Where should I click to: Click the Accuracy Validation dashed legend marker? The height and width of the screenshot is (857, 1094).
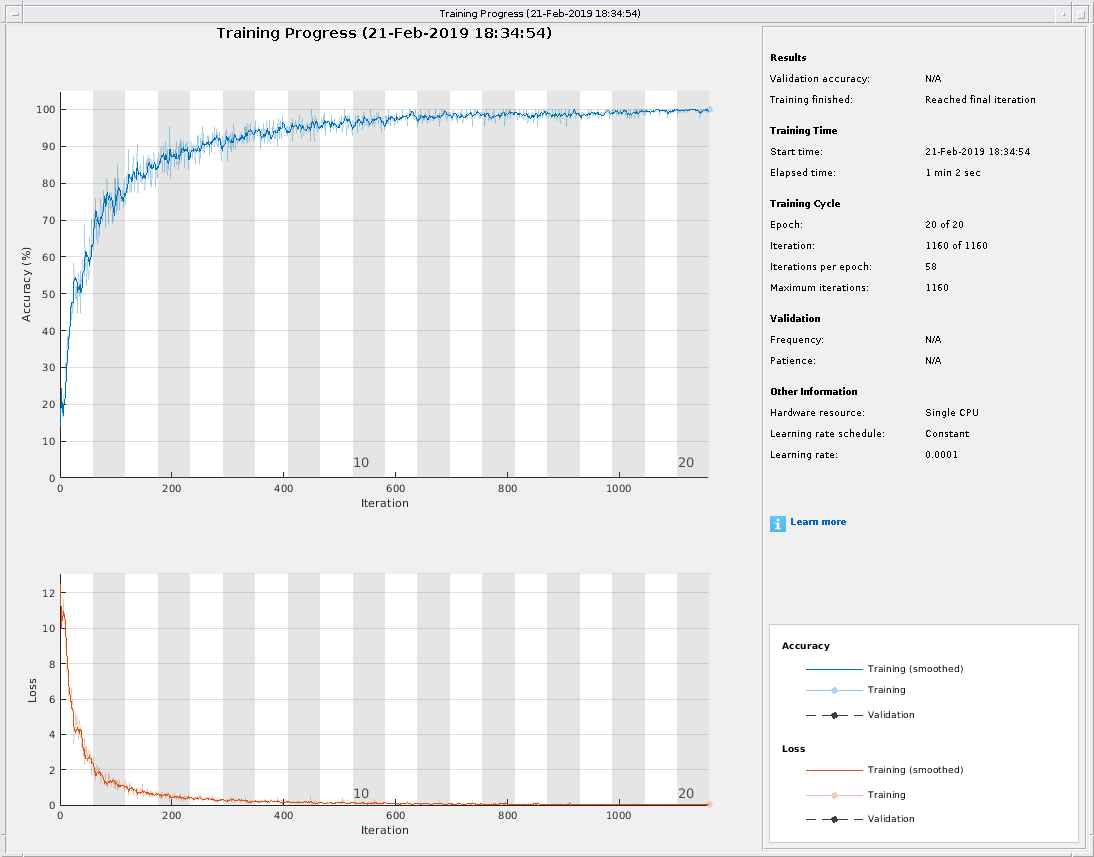(x=833, y=715)
